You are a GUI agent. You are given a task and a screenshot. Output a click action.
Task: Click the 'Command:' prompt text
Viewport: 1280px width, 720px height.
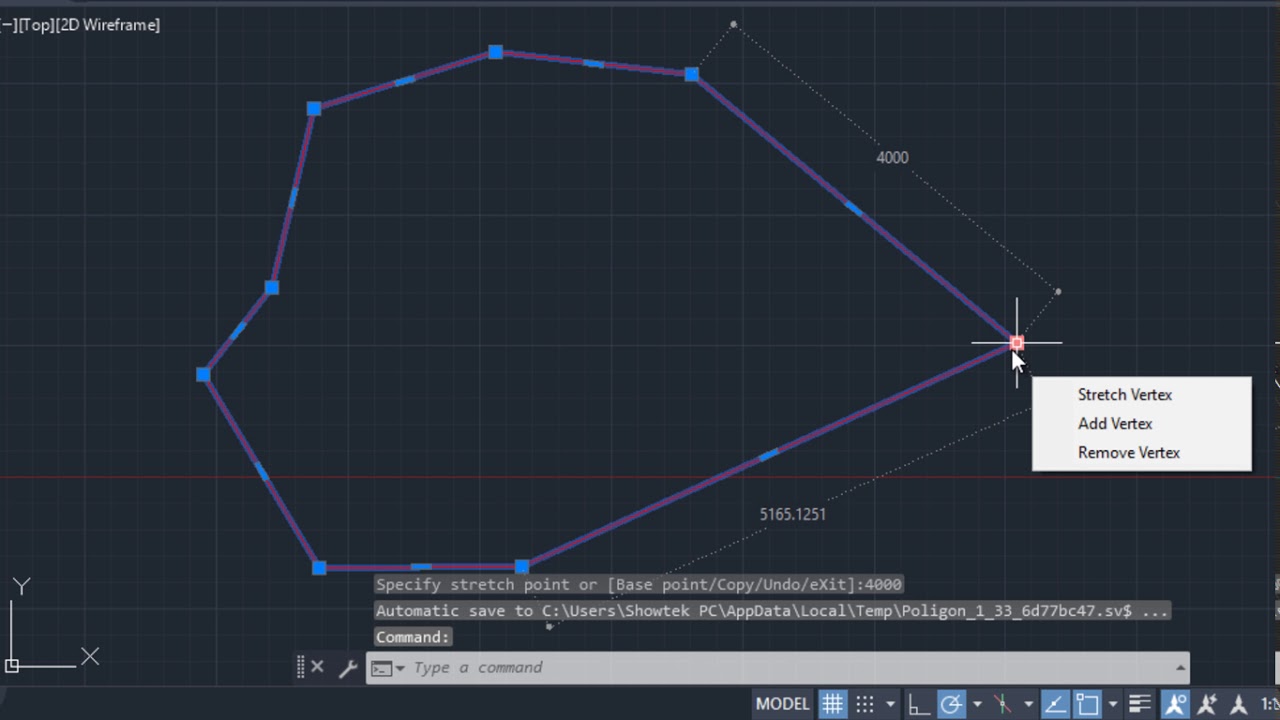click(x=413, y=637)
